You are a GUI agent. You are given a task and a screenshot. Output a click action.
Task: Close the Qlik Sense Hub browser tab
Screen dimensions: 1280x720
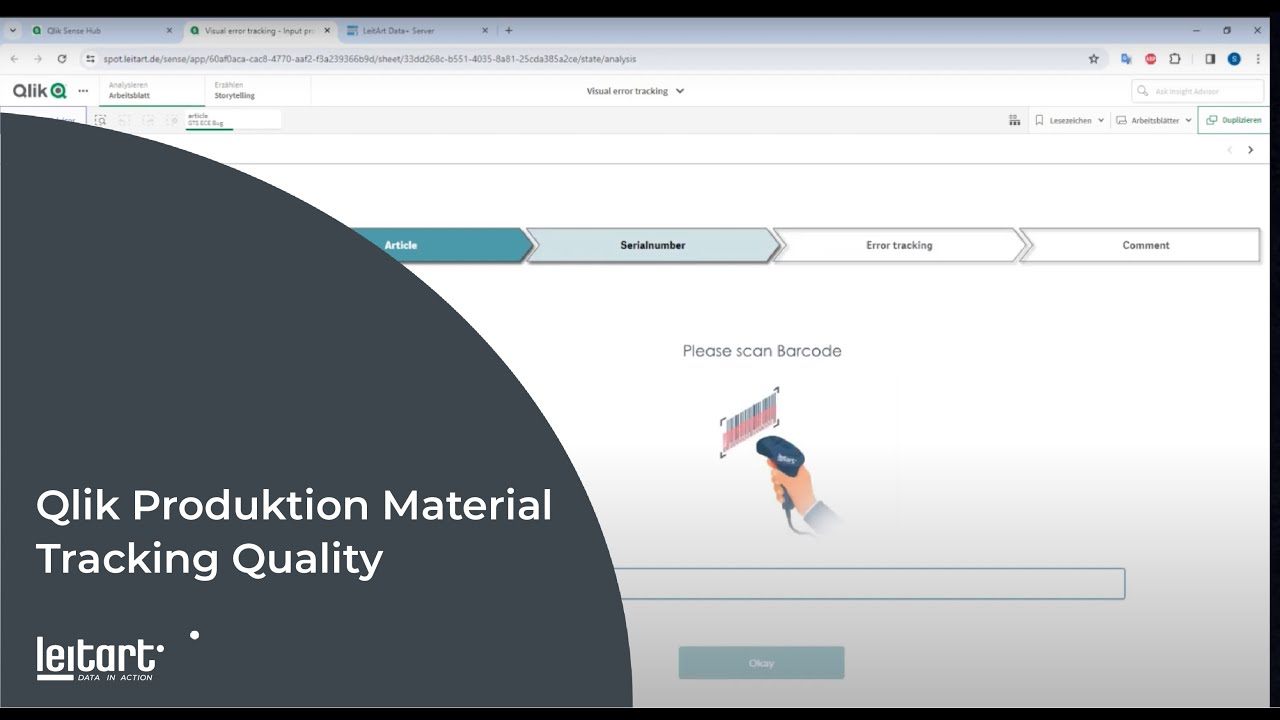point(168,31)
